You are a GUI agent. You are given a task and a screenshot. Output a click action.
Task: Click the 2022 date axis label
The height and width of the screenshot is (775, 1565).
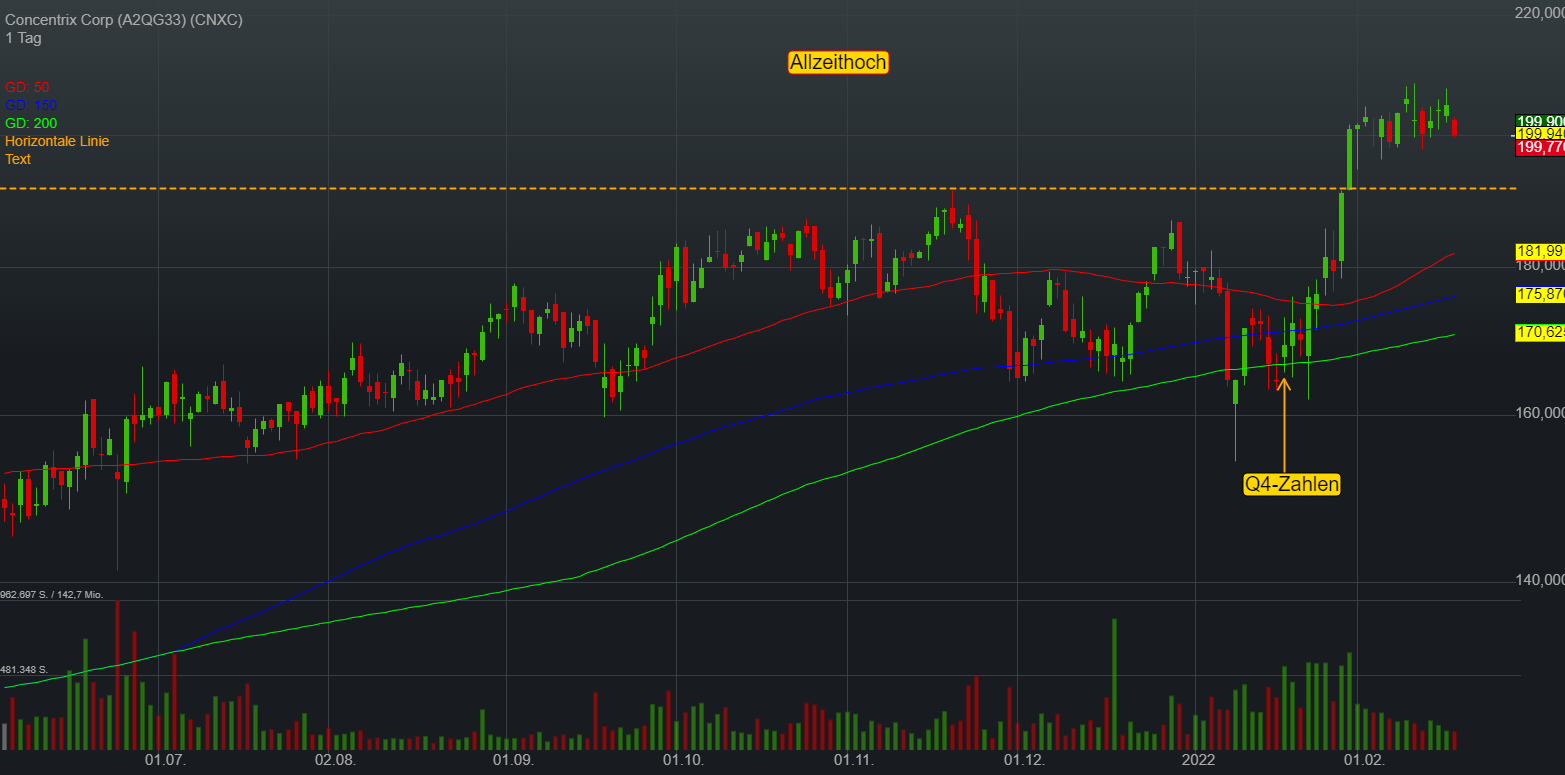pyautogui.click(x=1198, y=761)
